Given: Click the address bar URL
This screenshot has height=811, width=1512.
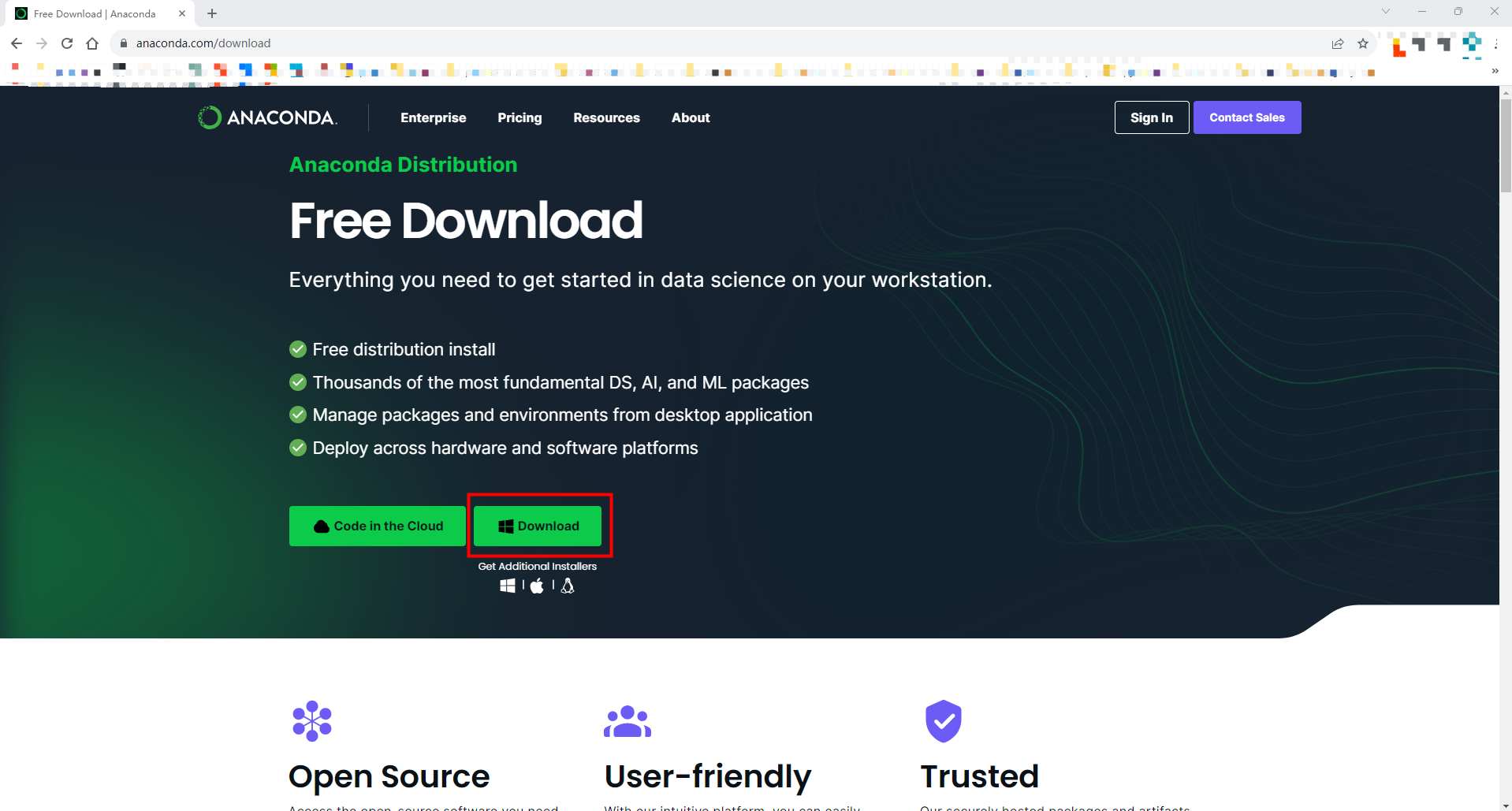Looking at the screenshot, I should (x=203, y=43).
